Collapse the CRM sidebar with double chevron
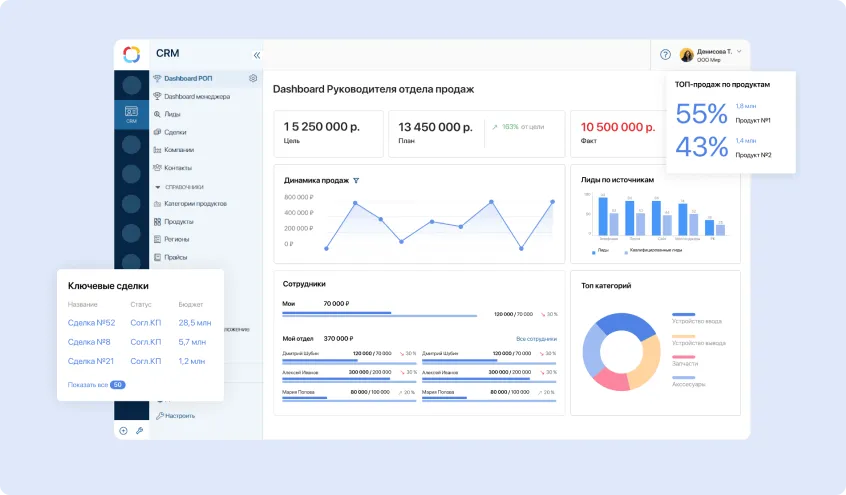The image size is (846, 495). tap(256, 55)
